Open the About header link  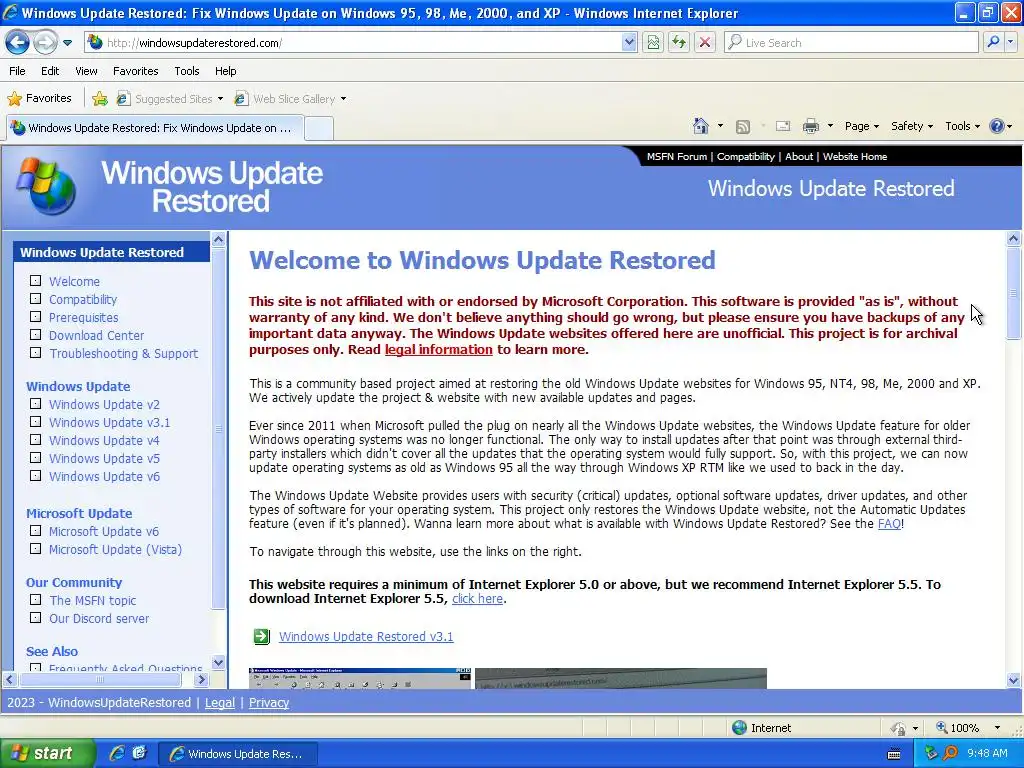coord(799,157)
